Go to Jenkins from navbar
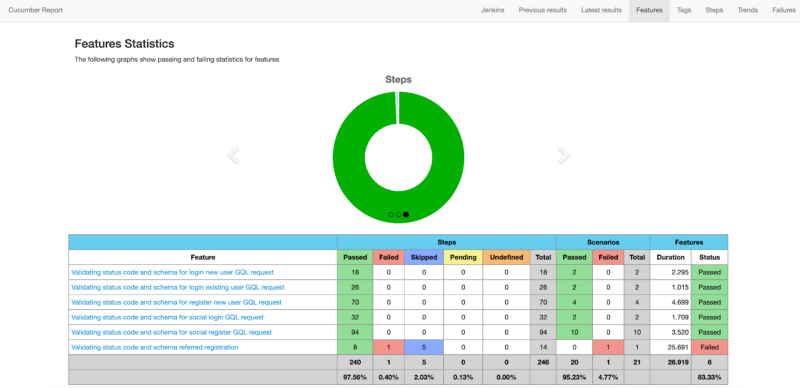 coord(493,10)
